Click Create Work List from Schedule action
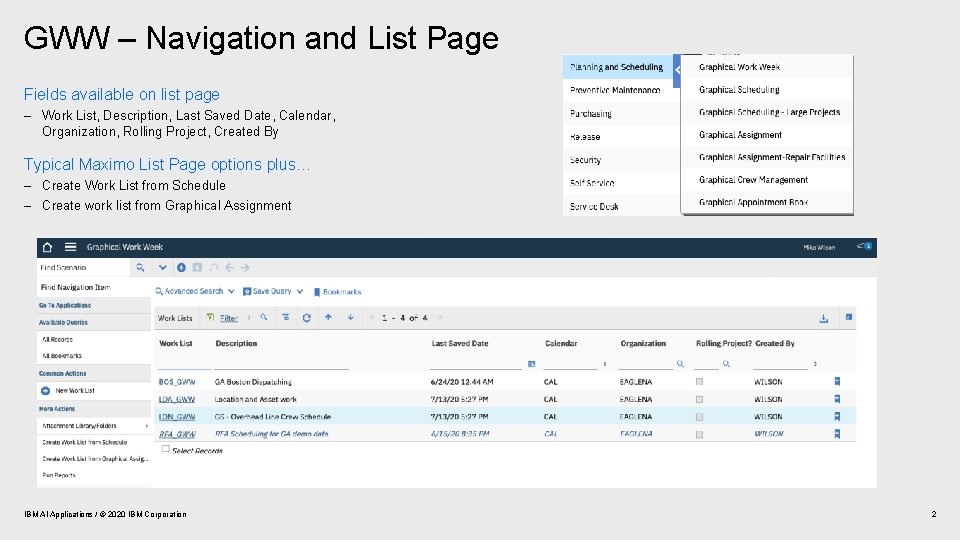960x540 pixels. [84, 442]
